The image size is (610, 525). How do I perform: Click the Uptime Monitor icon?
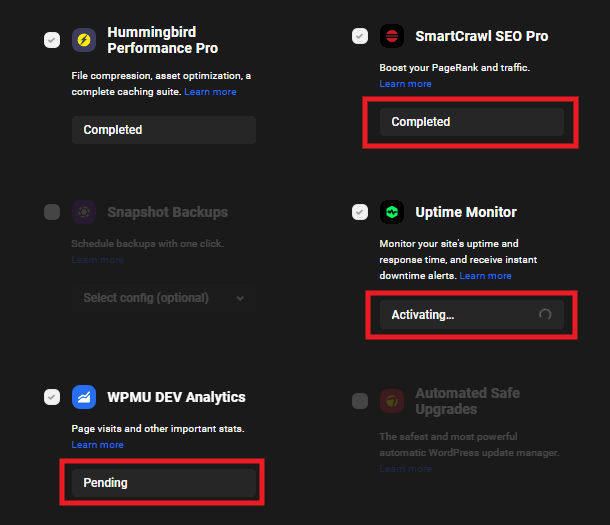point(392,212)
